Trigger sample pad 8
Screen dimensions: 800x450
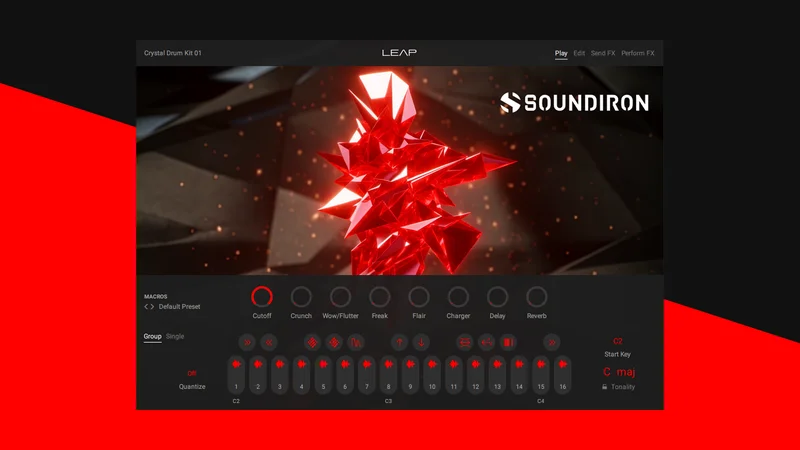coord(388,374)
